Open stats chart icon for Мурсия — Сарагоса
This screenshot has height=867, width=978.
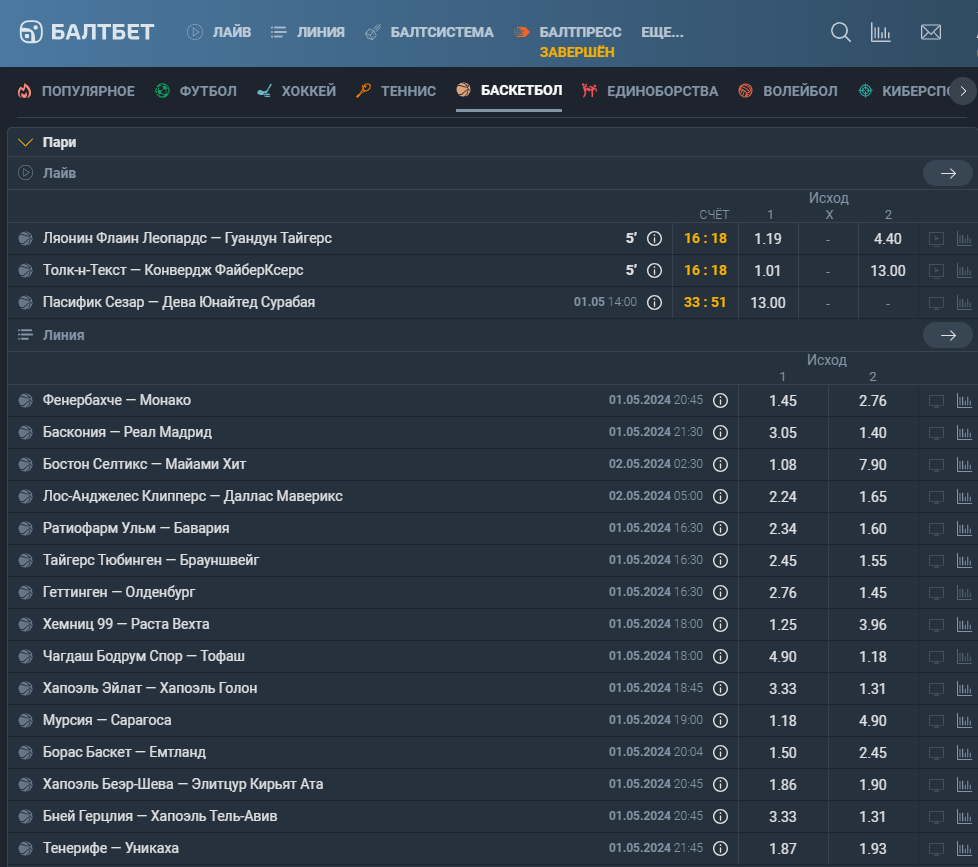tap(964, 720)
